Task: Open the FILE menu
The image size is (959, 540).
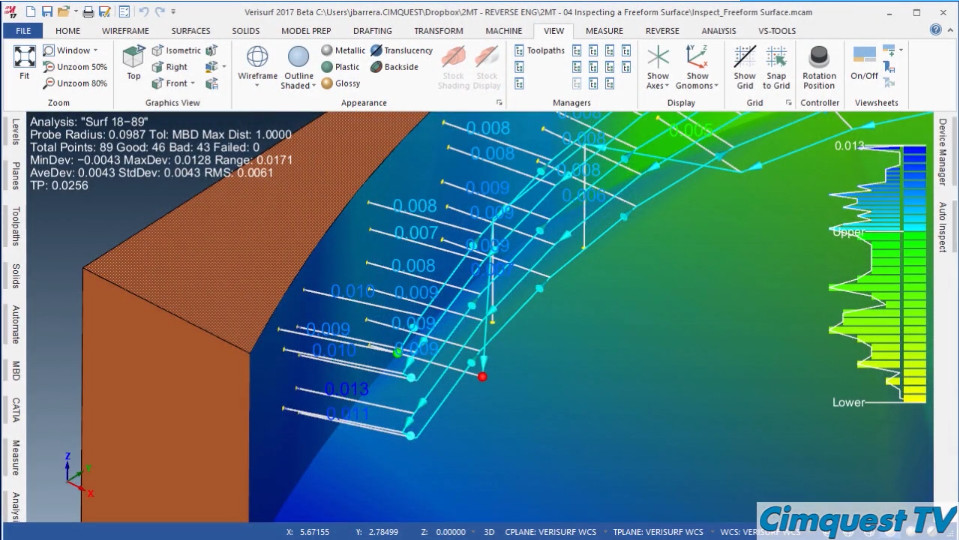Action: click(23, 31)
